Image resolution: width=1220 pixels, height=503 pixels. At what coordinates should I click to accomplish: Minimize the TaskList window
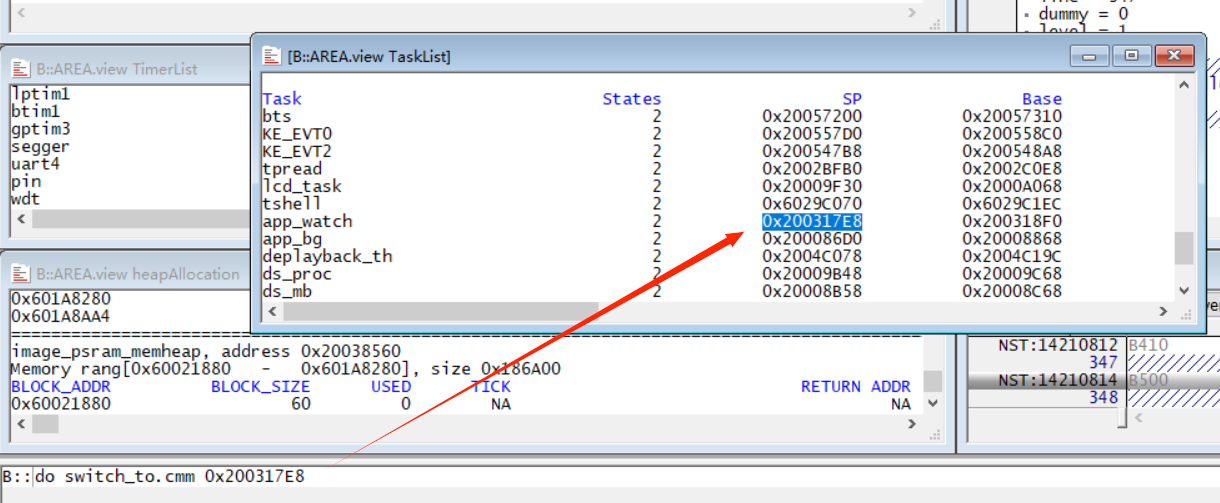1090,56
